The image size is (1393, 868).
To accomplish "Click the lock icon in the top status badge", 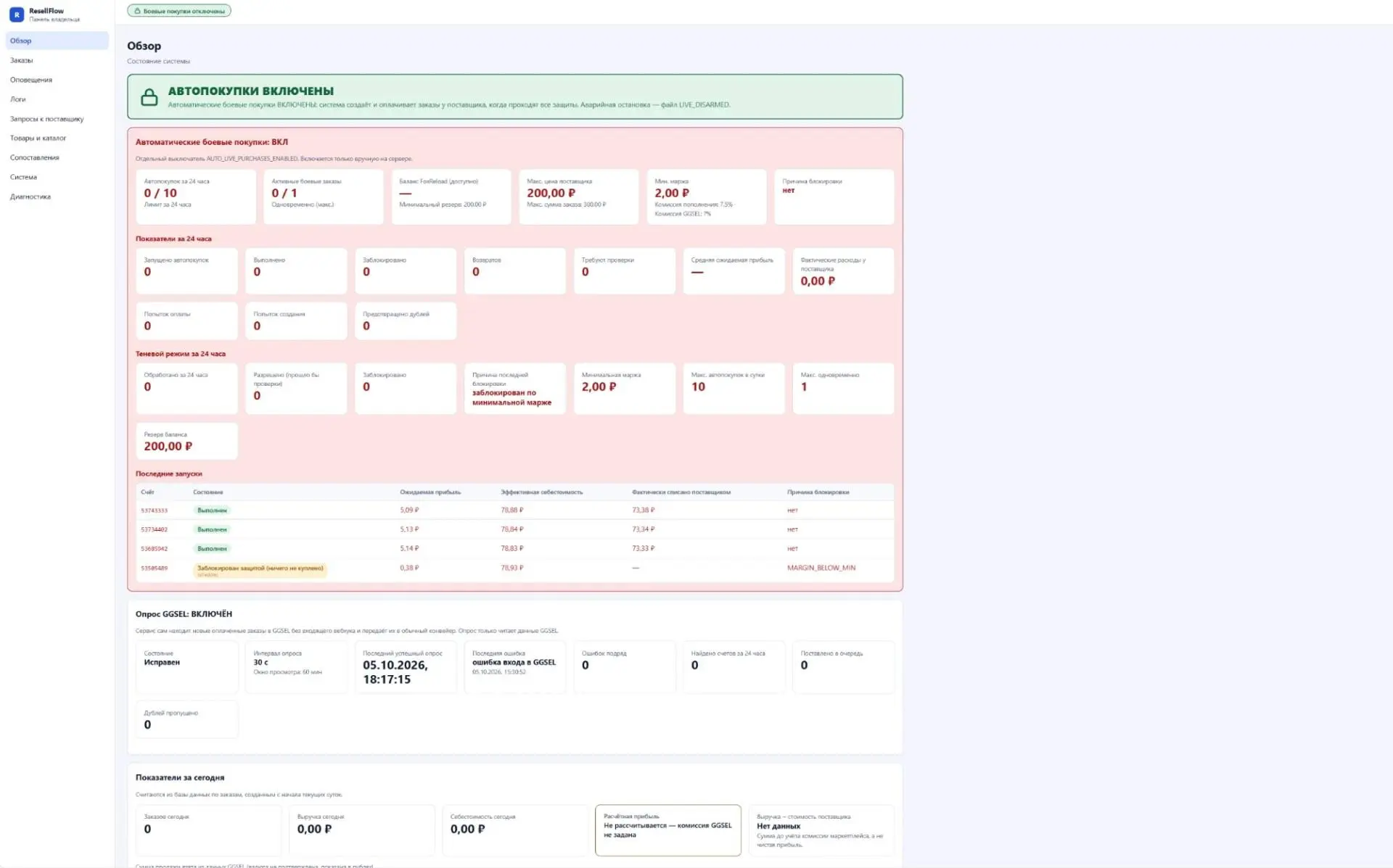I will 138,11.
